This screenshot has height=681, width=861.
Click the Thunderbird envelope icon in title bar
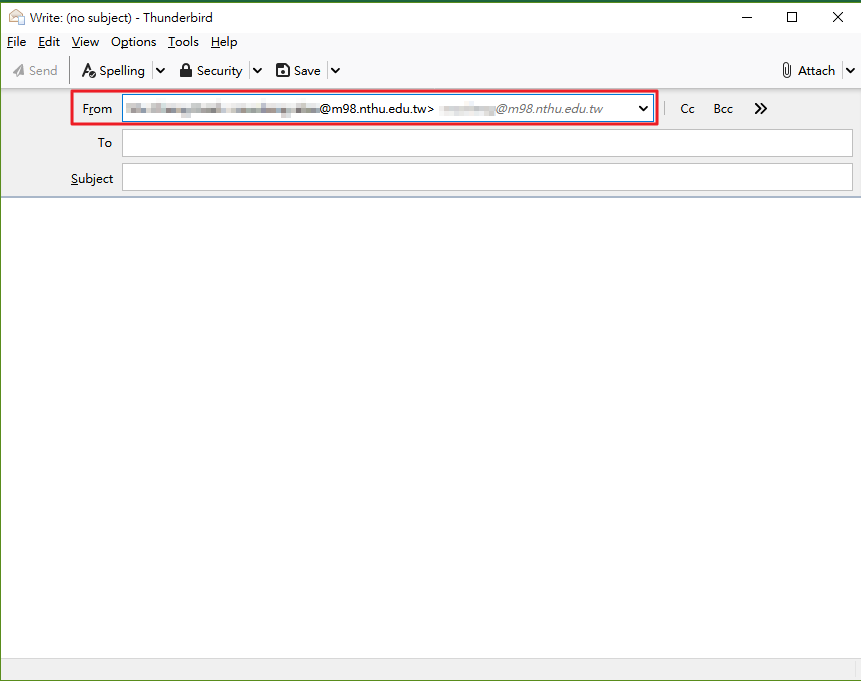click(16, 17)
